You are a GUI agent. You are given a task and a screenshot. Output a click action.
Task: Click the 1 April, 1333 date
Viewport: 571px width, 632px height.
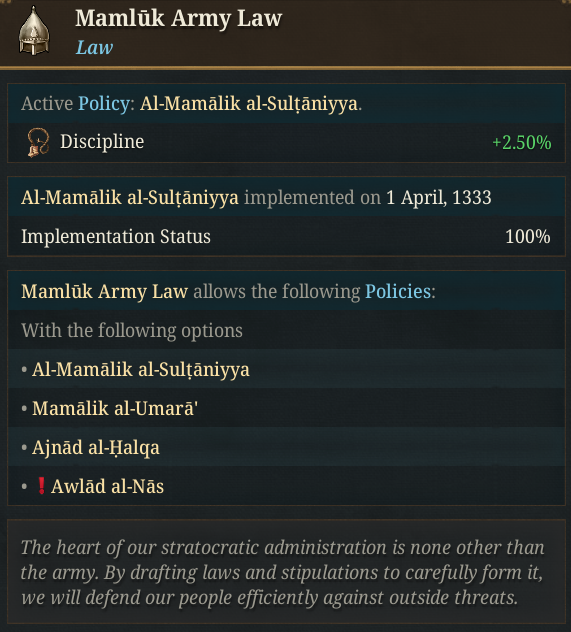point(438,198)
